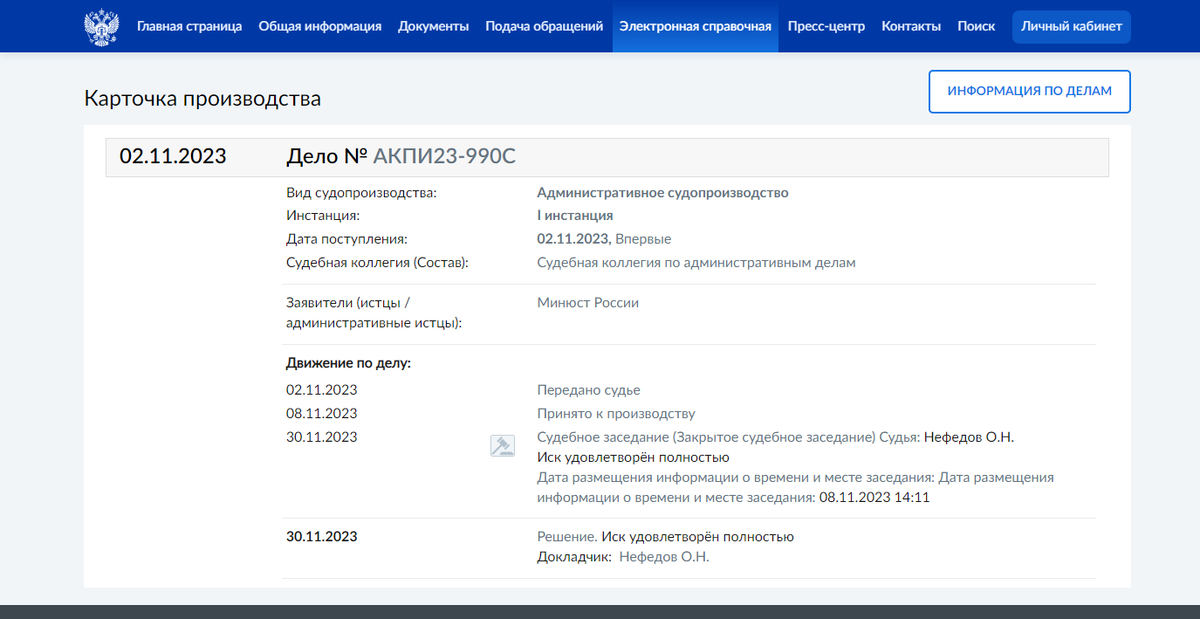Click Докладчик Нефедов О.Н. link
Image resolution: width=1200 pixels, height=619 pixels.
(664, 557)
